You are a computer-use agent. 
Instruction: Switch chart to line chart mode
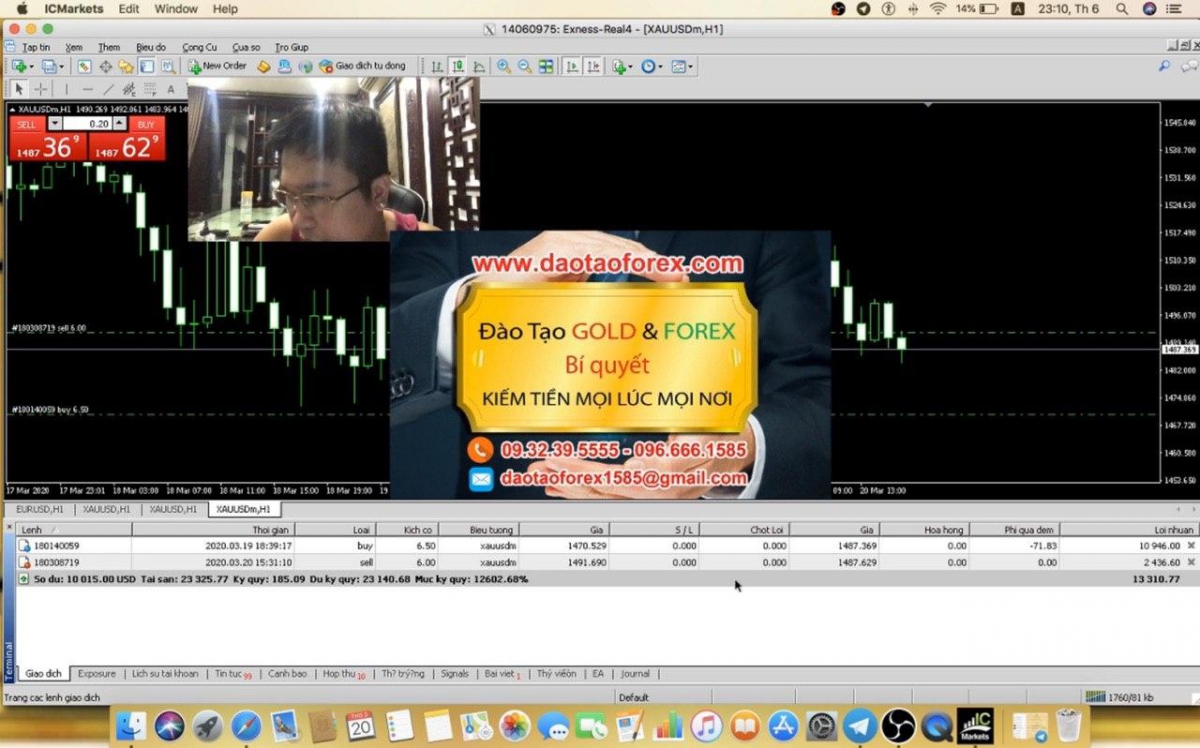pyautogui.click(x=479, y=67)
